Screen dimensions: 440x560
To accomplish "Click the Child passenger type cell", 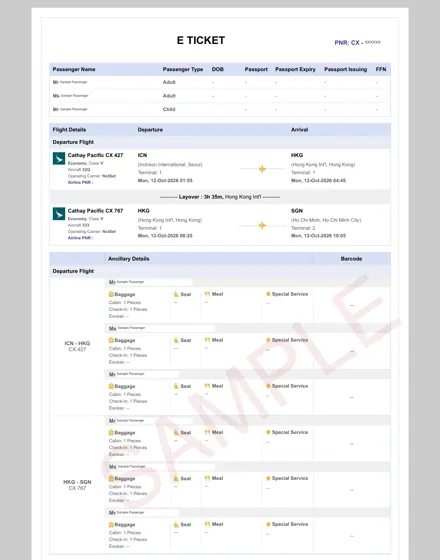I will pos(169,109).
